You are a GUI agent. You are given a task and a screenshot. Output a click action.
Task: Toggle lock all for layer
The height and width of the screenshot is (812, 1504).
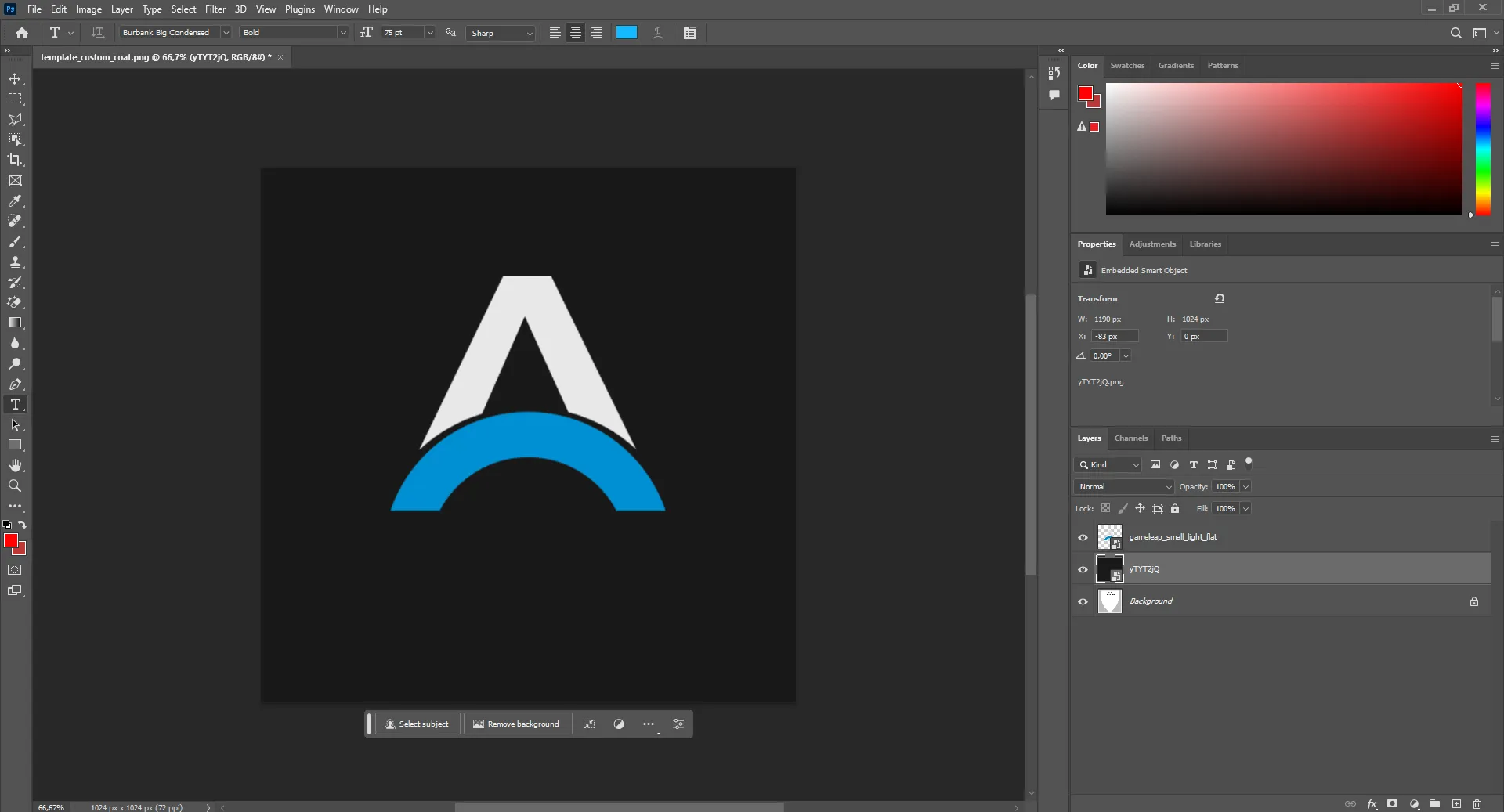1175,509
